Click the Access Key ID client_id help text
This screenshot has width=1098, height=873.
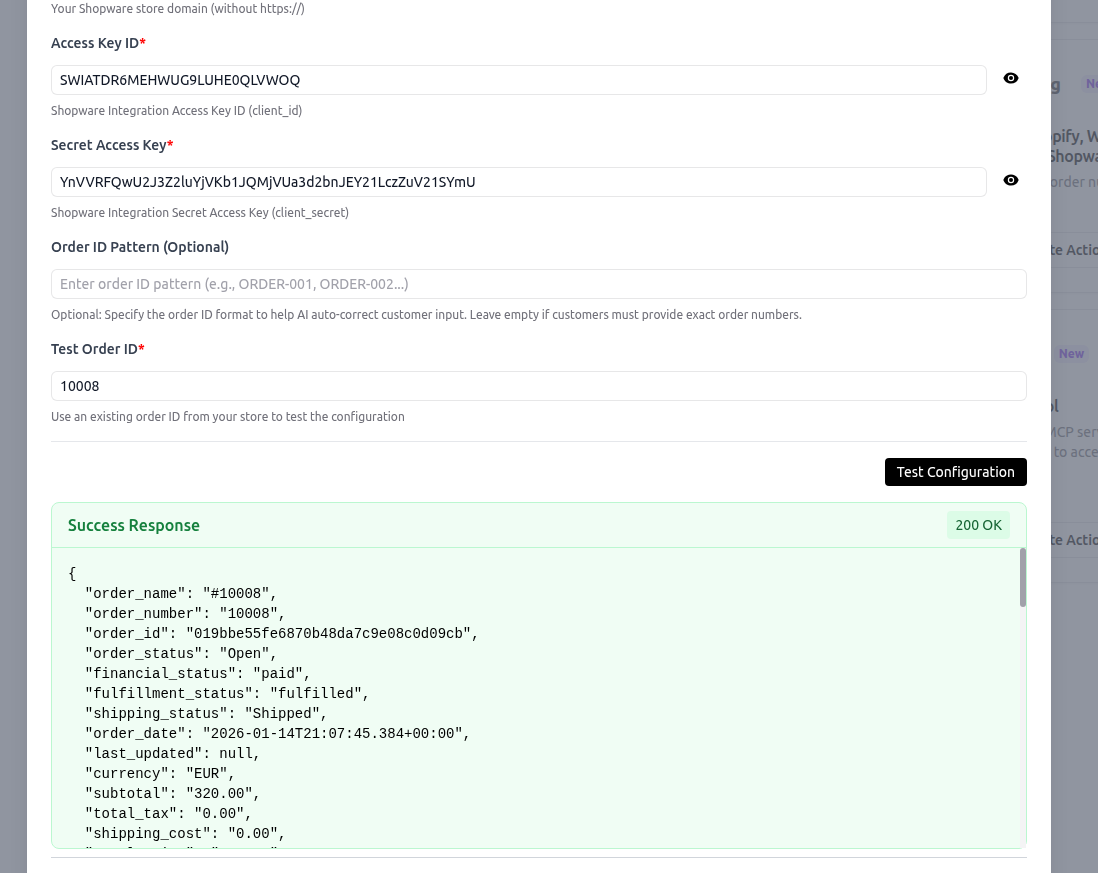176,111
